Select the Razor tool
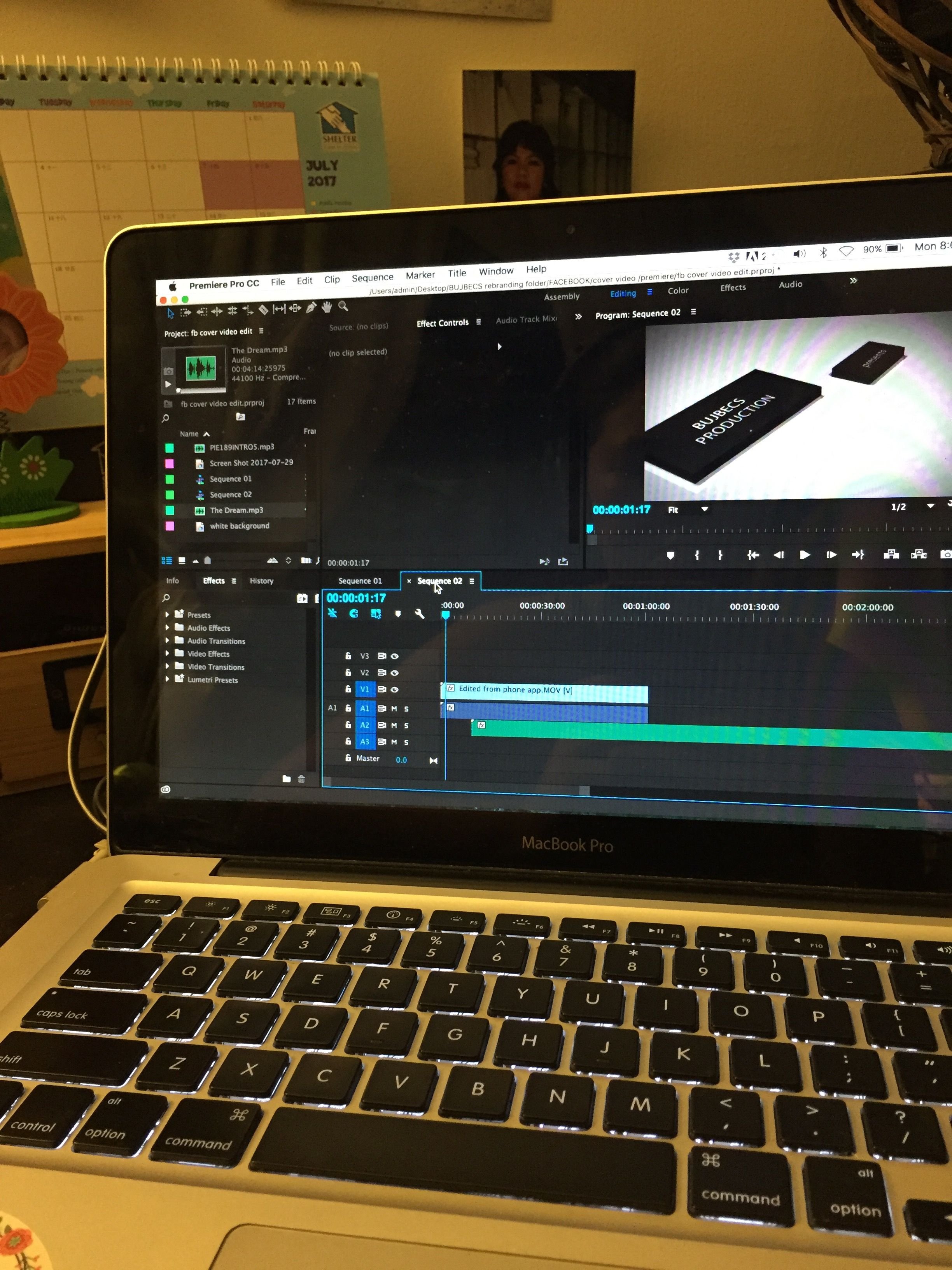Screen dimensions: 952x1270 point(263,310)
